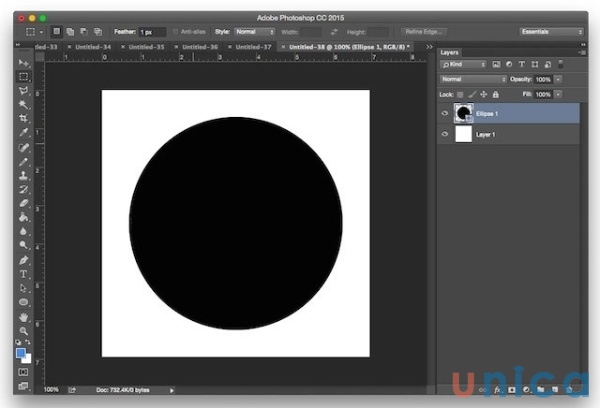Toggle shape layer filter
Image resolution: width=600 pixels, height=408 pixels.
535,64
